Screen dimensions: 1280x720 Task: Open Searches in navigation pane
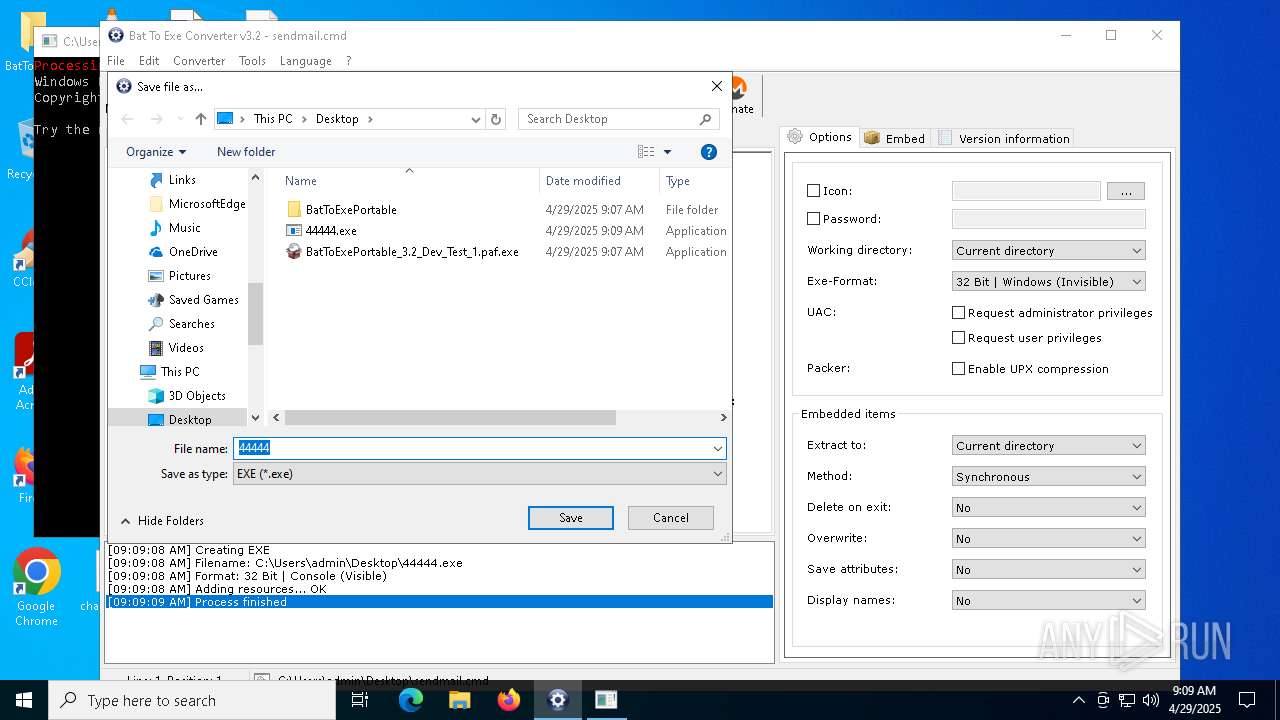[x=191, y=324]
